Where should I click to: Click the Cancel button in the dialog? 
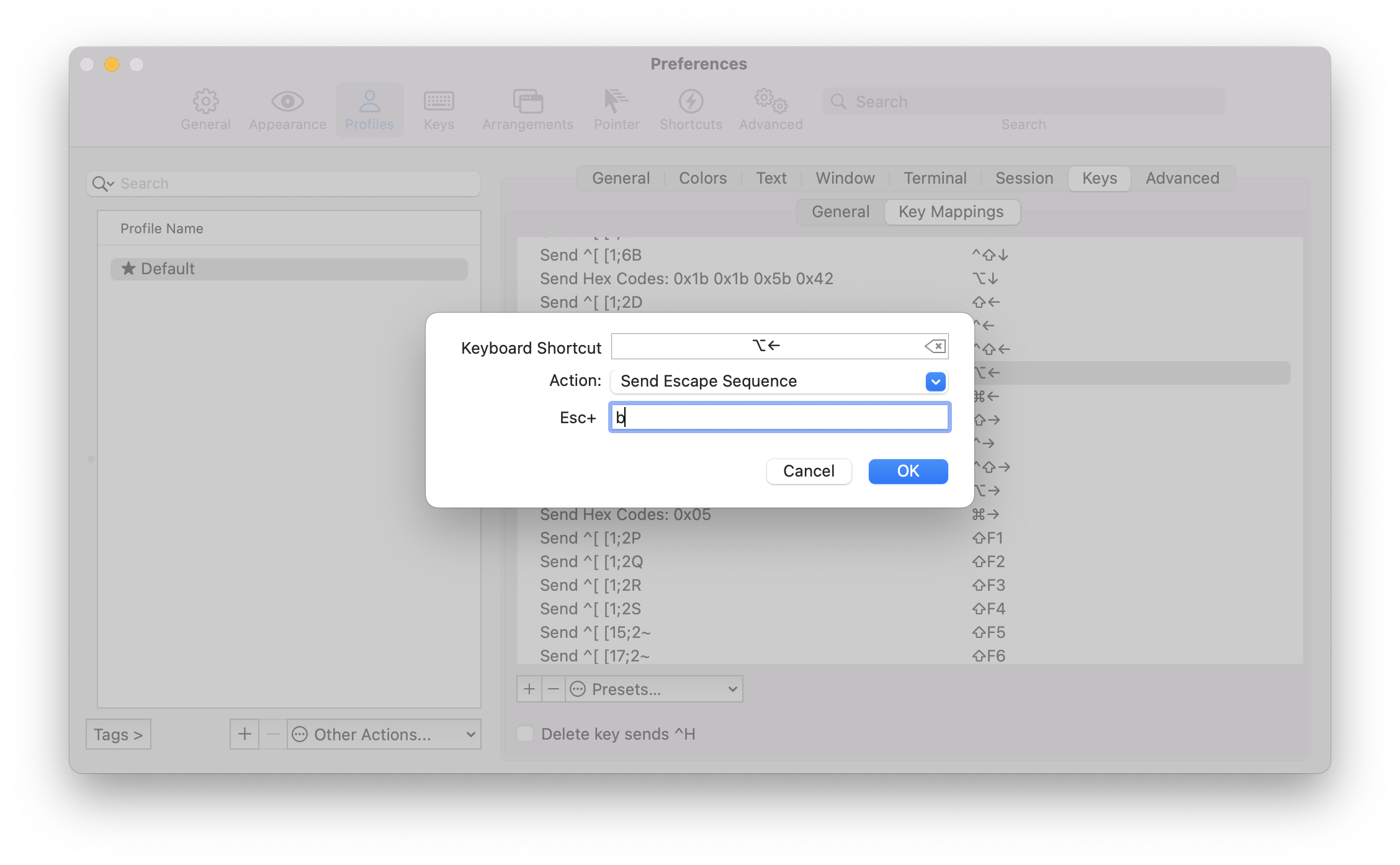[809, 471]
